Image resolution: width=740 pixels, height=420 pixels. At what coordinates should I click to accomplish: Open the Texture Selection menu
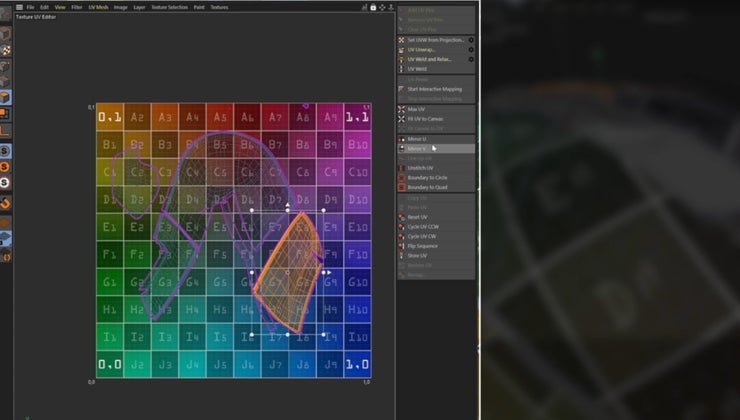tap(169, 7)
